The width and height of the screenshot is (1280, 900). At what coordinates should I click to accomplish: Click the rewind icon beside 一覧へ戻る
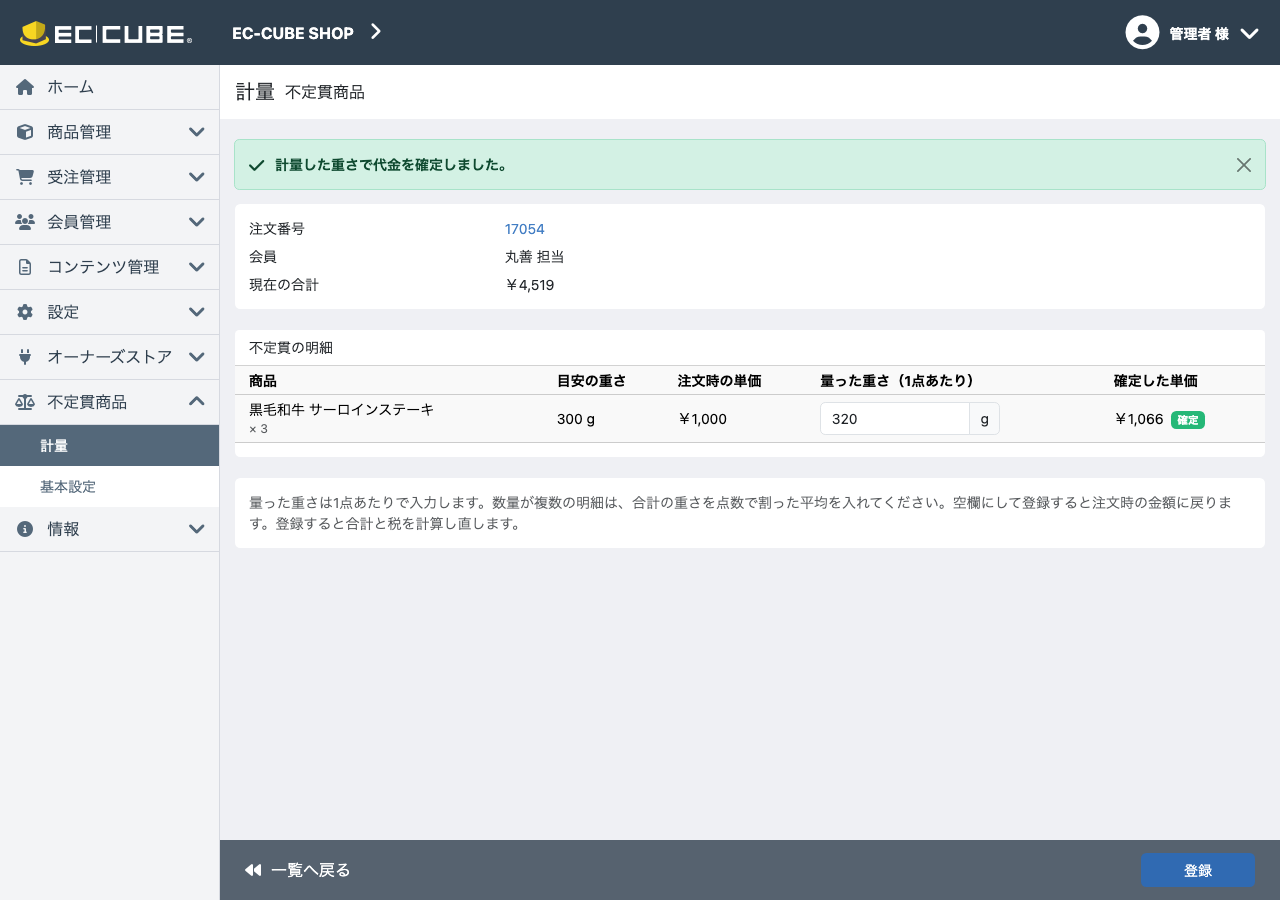click(x=253, y=870)
